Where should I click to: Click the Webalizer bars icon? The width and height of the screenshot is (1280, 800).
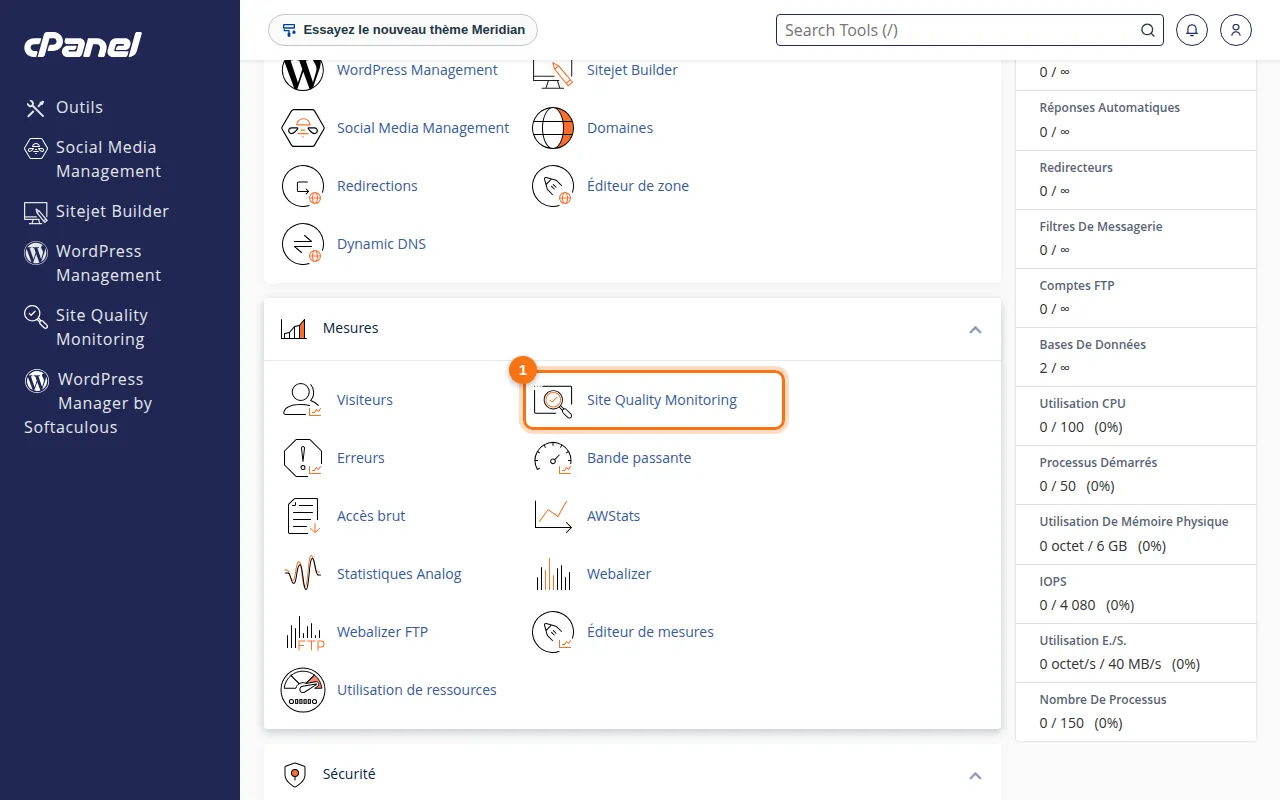553,574
